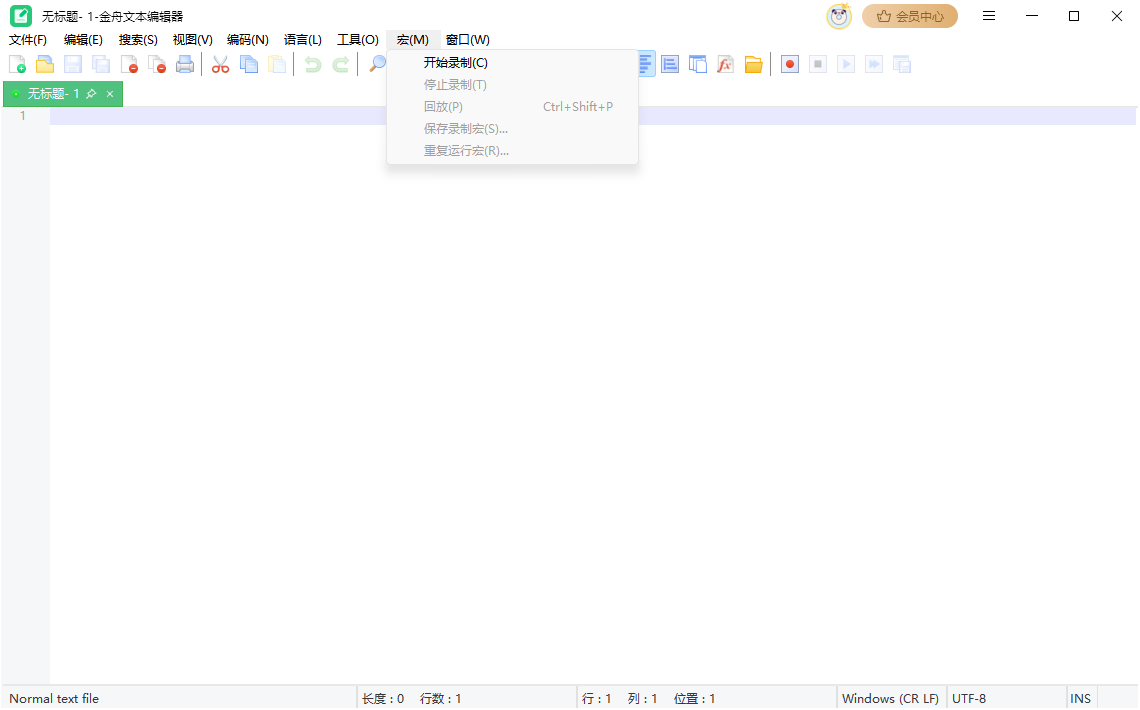Click the 行 : 1 status text

pos(596,698)
